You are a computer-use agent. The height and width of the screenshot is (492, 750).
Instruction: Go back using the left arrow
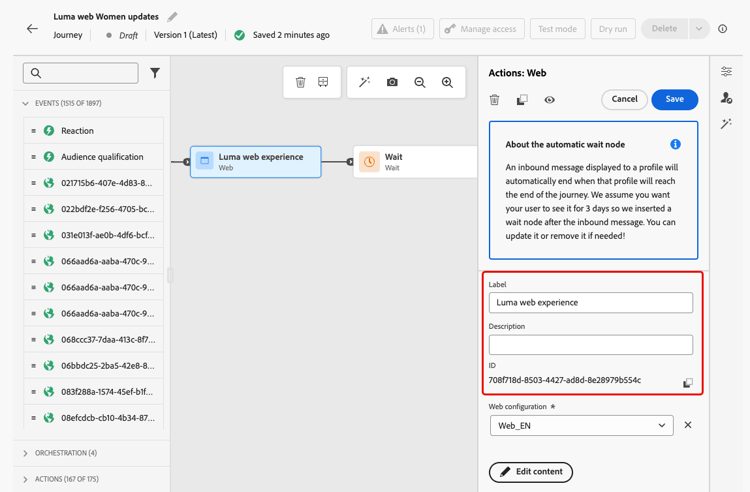click(32, 29)
